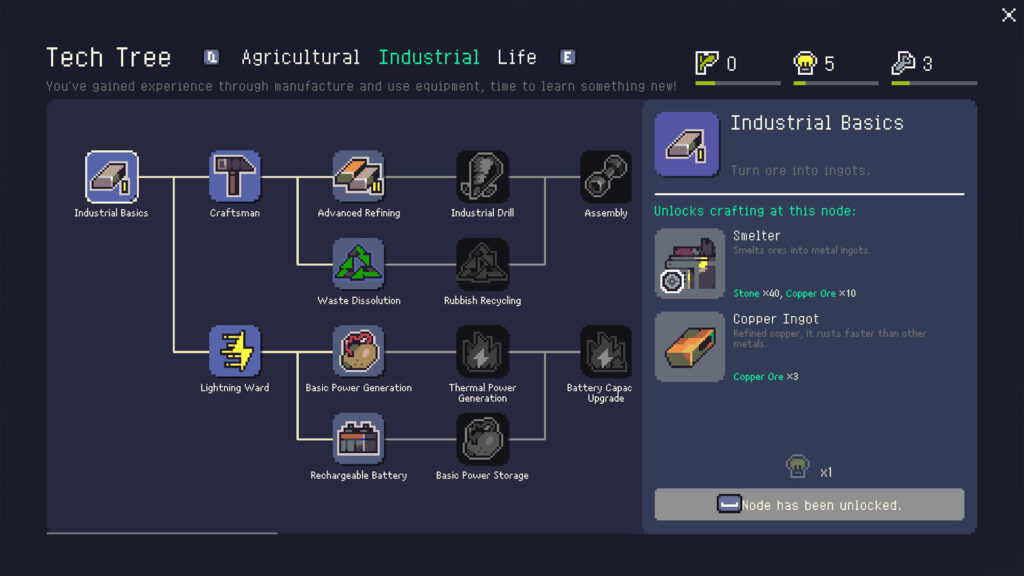Click the horizontal scrollbar below the tech tree
This screenshot has width=1024, height=576.
(x=162, y=534)
